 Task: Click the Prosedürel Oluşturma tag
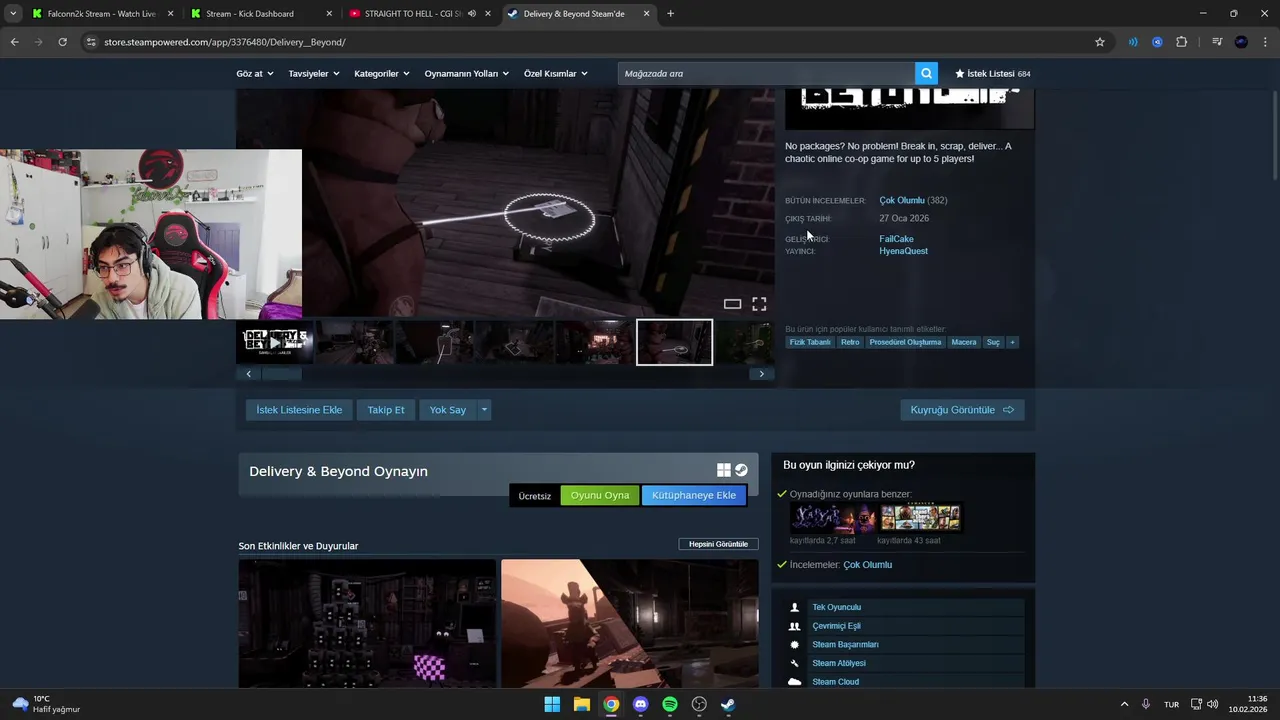coord(905,342)
